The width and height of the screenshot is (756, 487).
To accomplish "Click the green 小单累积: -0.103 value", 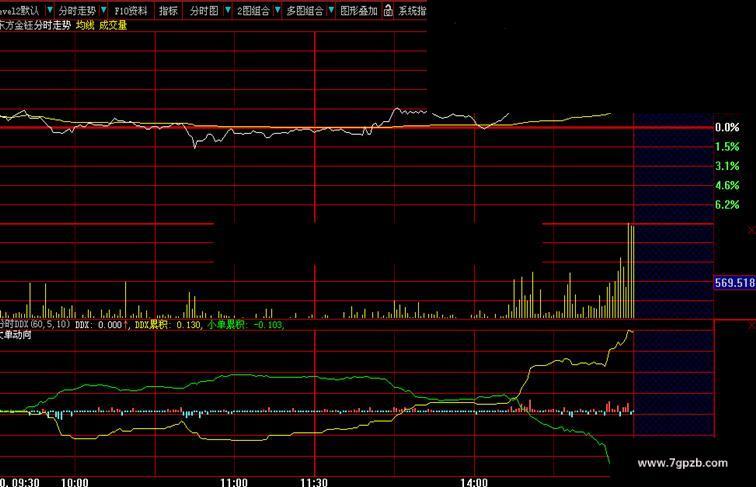I will pos(245,325).
